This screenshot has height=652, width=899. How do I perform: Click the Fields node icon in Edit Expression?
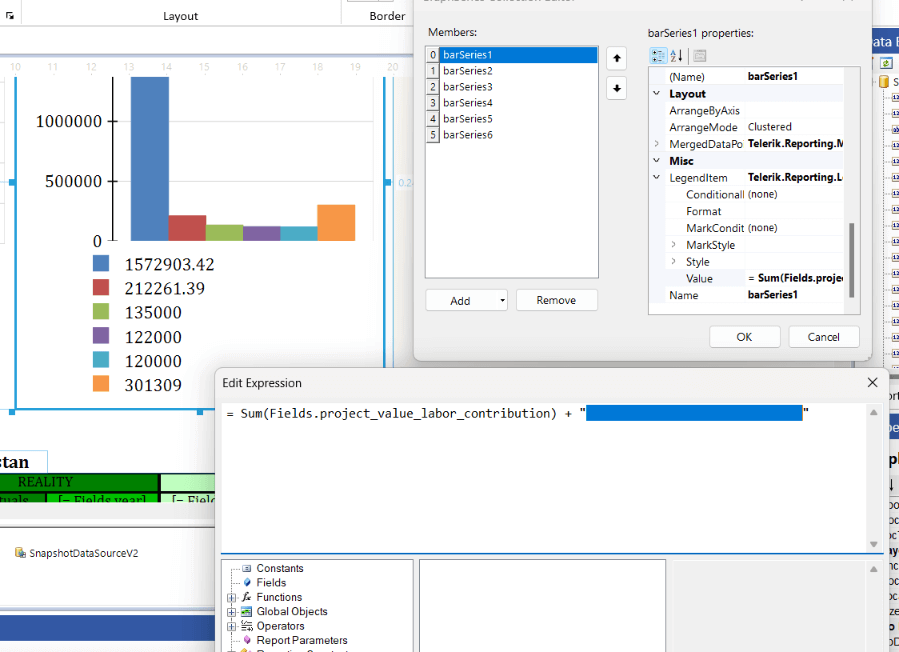click(x=246, y=582)
